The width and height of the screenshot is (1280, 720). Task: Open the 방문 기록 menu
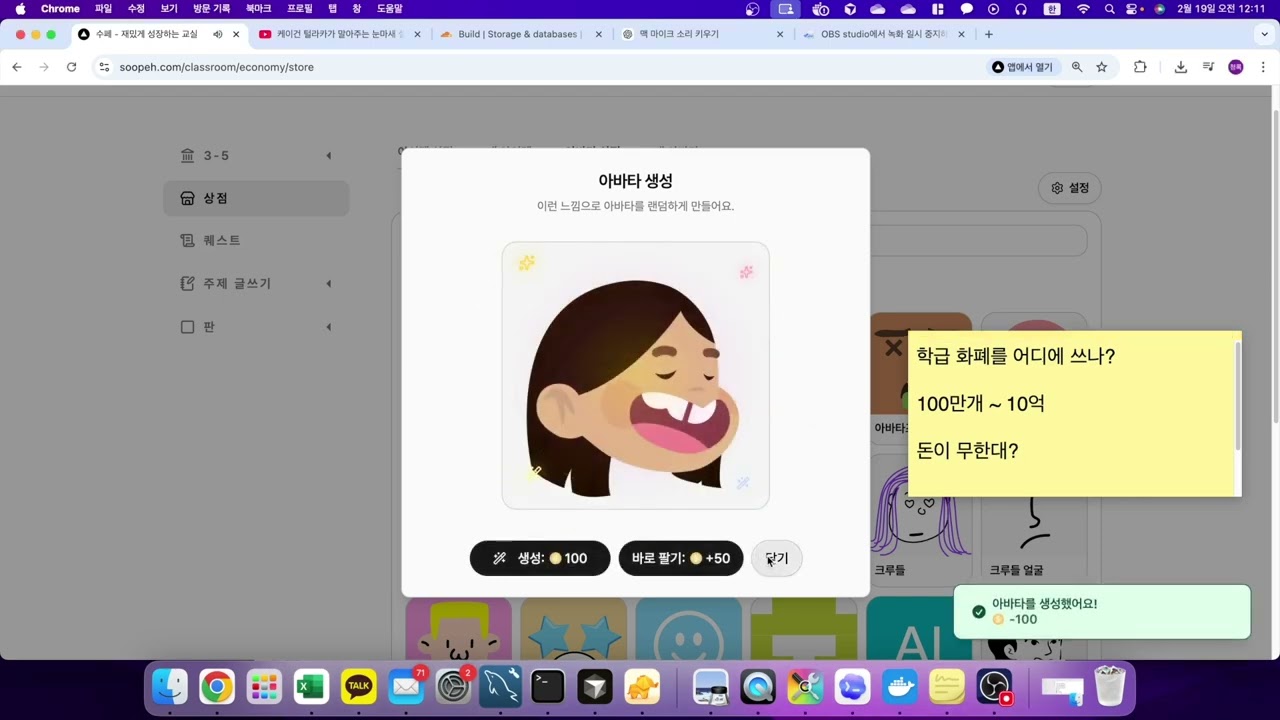[x=211, y=9]
